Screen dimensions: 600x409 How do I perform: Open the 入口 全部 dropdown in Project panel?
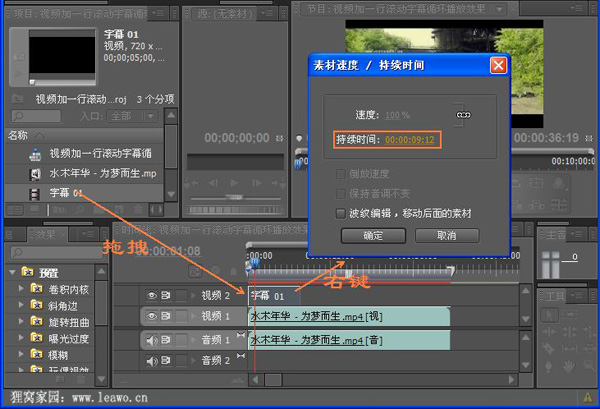(x=132, y=116)
